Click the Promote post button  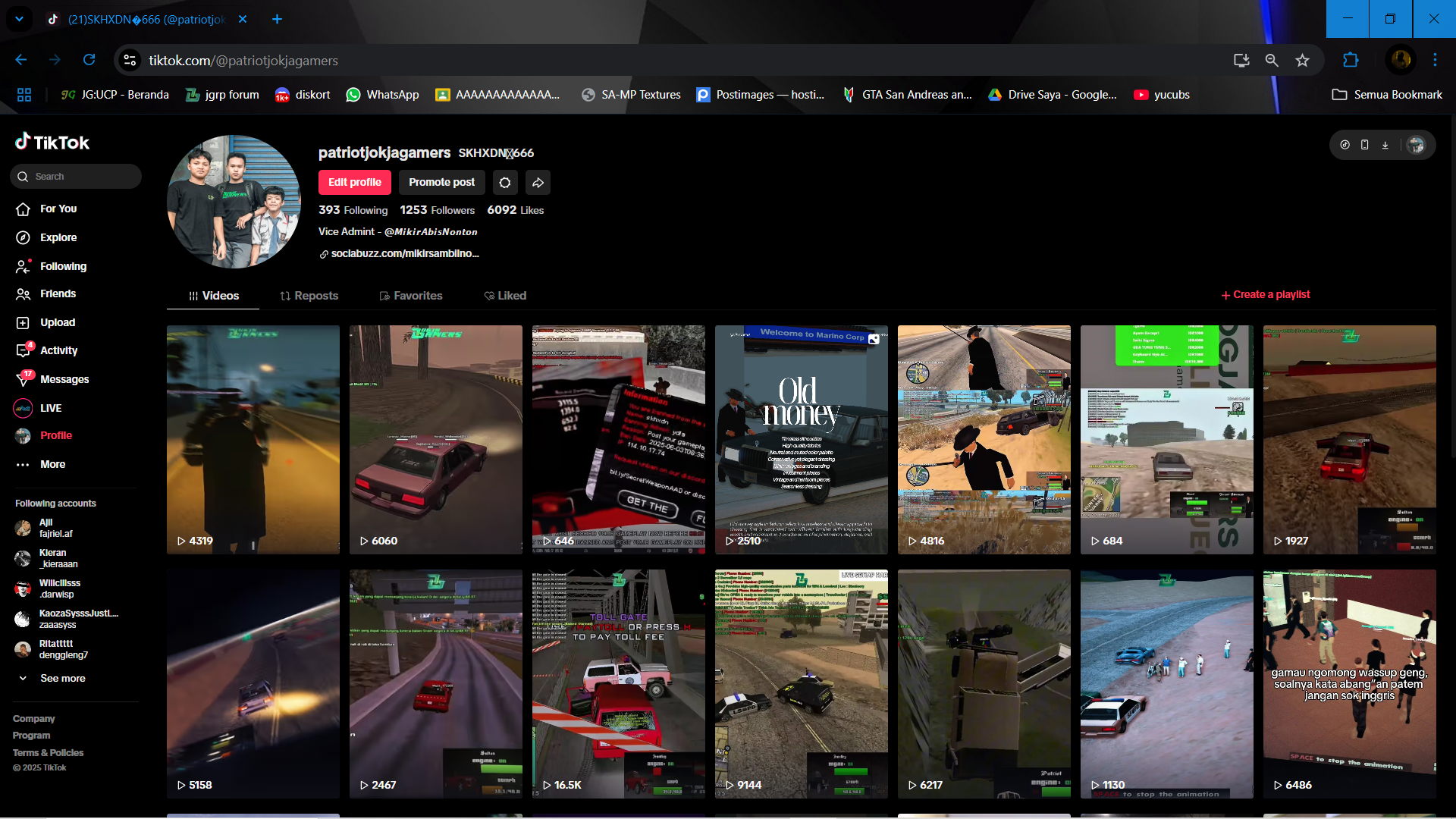point(441,182)
